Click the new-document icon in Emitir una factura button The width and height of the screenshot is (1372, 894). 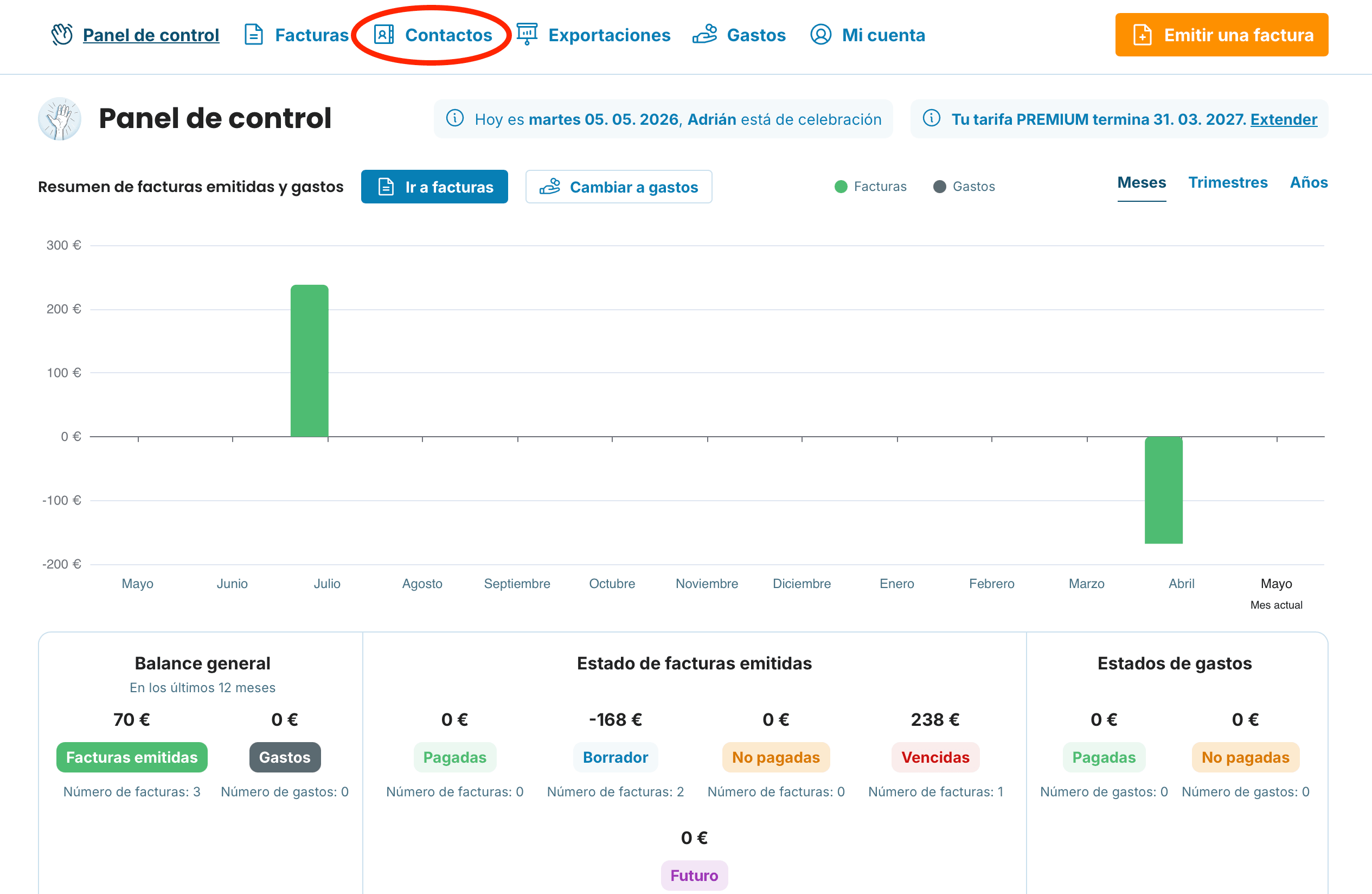click(x=1143, y=35)
